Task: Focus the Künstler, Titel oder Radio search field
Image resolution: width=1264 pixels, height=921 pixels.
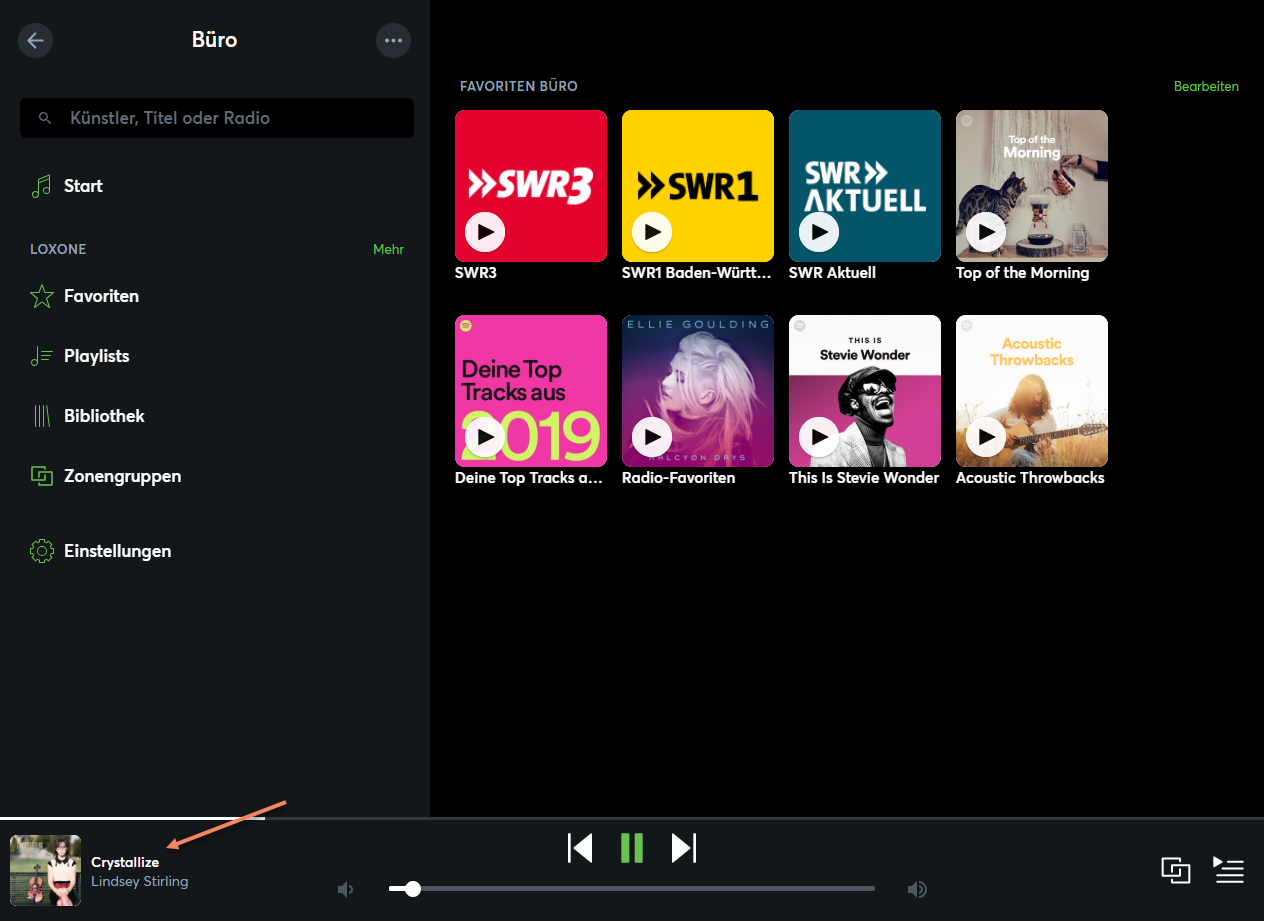Action: pyautogui.click(x=217, y=118)
